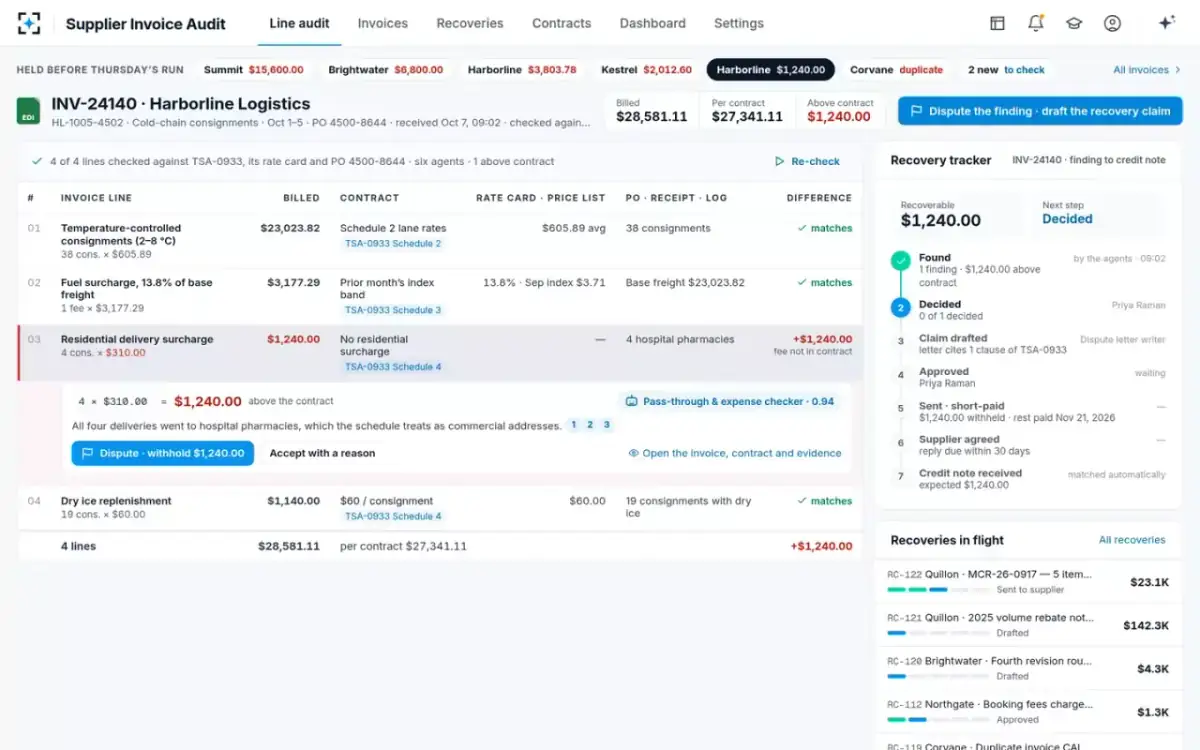
Task: Expand the Fuel surcharge line
Action: point(440,296)
